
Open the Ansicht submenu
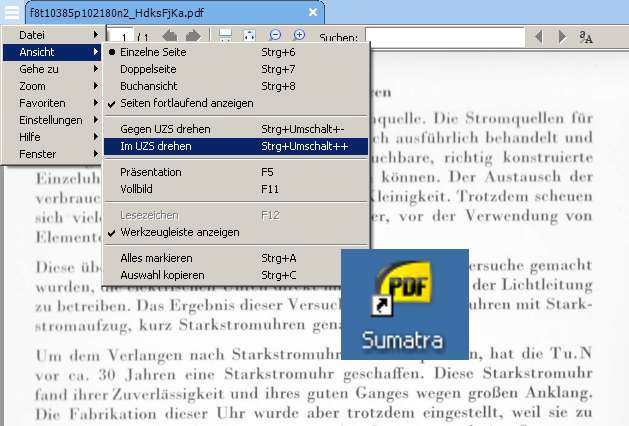(53, 52)
